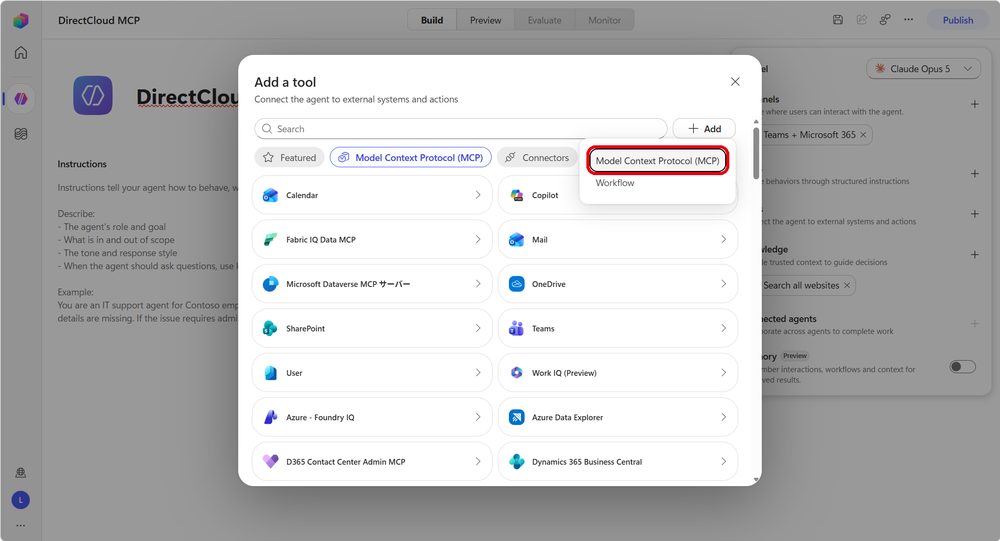
Task: Expand the User row chevron
Action: pos(478,373)
